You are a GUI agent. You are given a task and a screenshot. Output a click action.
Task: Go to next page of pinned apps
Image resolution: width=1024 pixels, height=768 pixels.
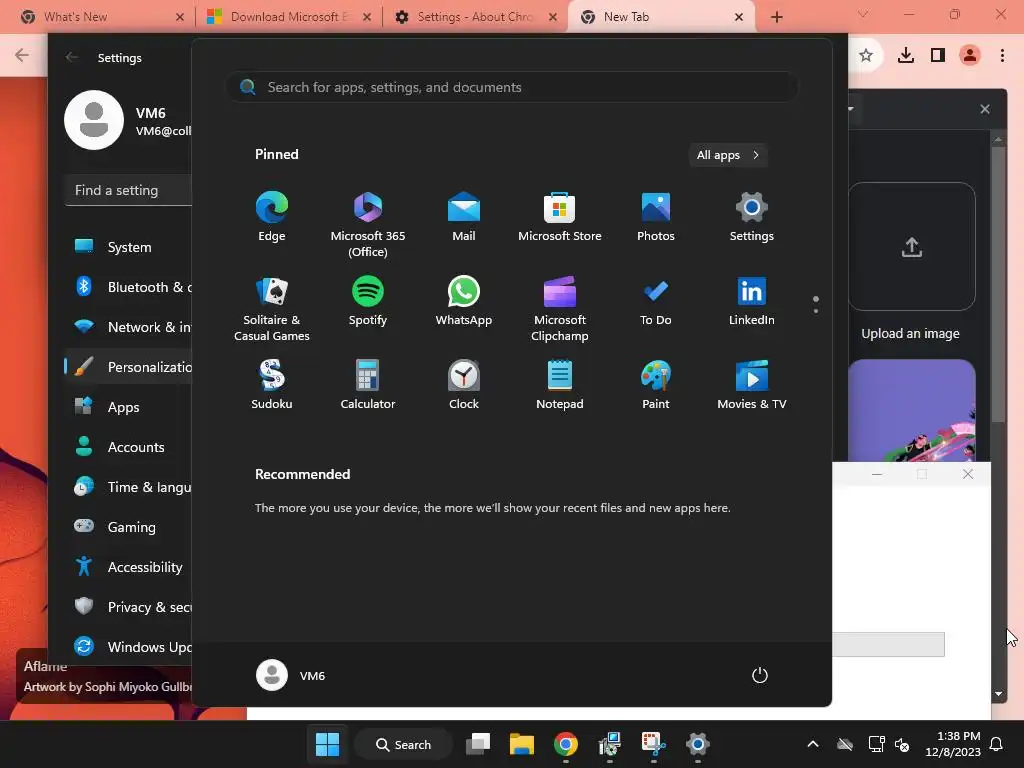[x=816, y=311]
